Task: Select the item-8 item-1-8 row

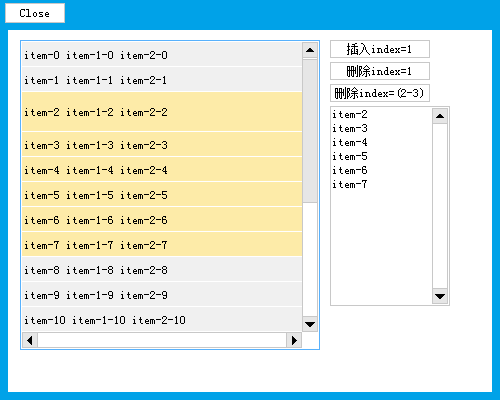Action: click(x=162, y=270)
